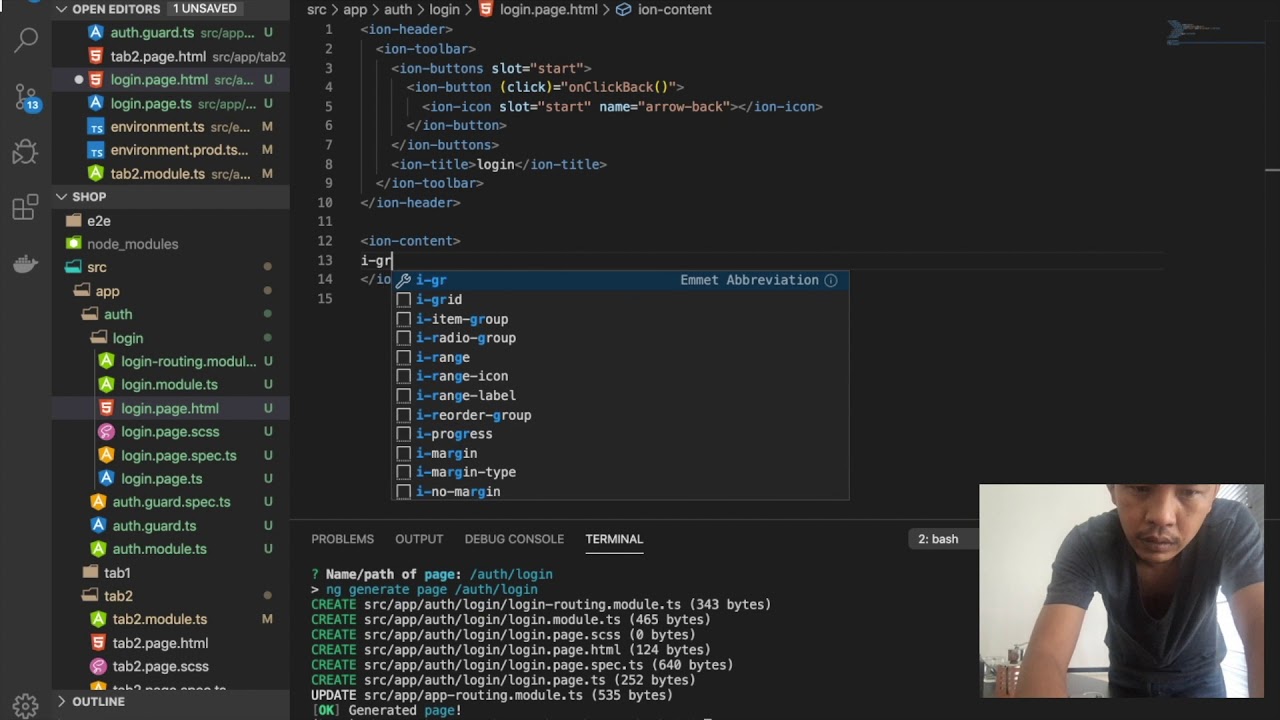Switch to the Problems tab
The width and height of the screenshot is (1280, 720).
pyautogui.click(x=342, y=539)
